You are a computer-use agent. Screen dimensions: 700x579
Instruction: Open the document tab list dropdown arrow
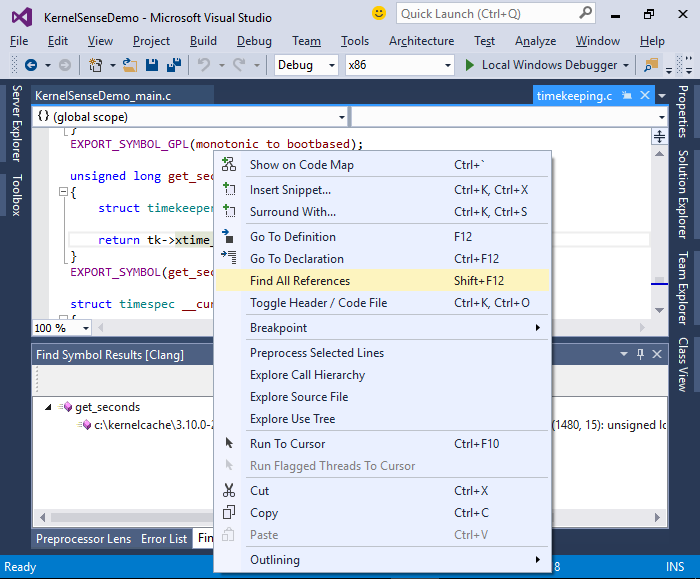tap(662, 96)
